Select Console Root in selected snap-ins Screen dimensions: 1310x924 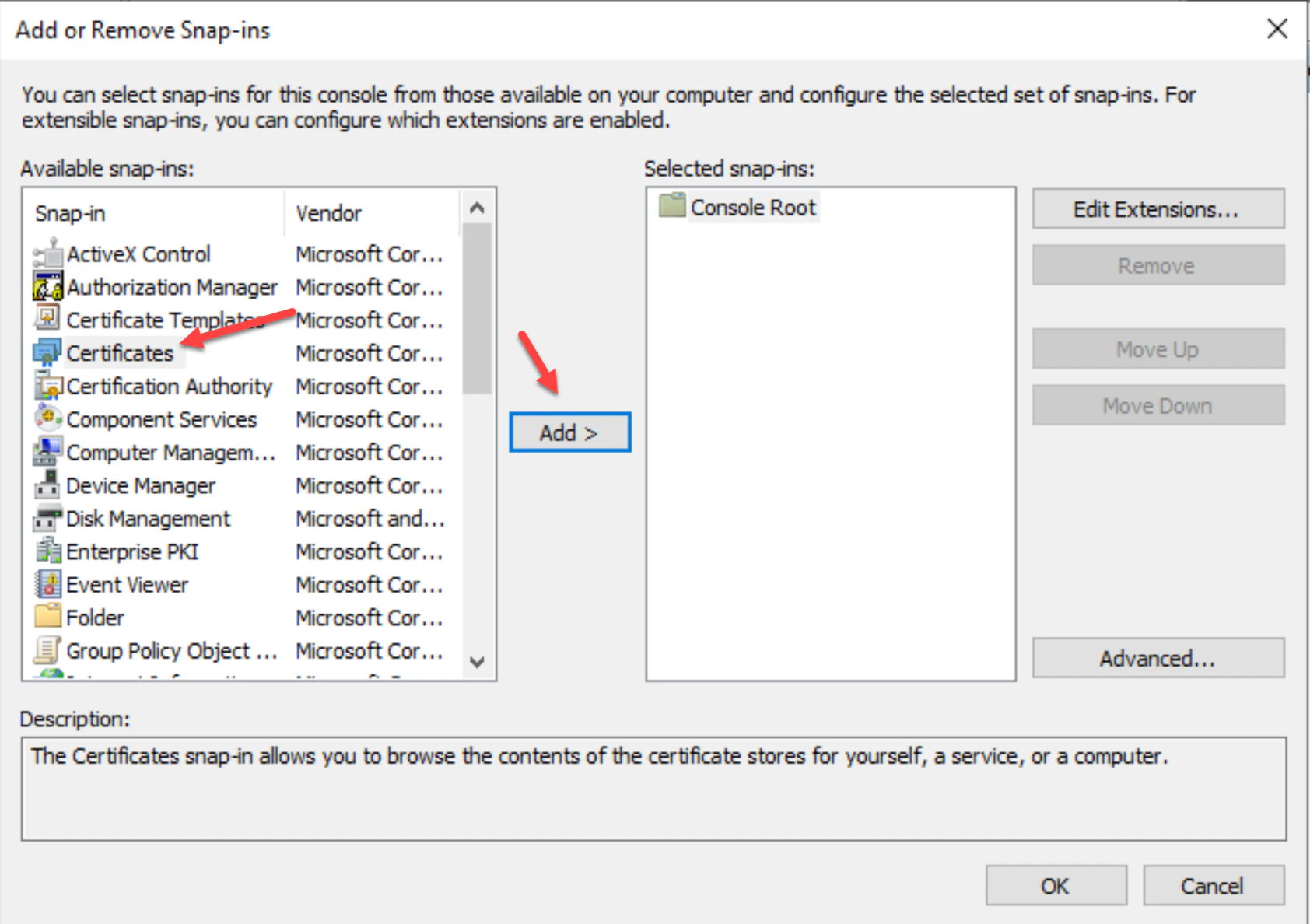(x=753, y=207)
